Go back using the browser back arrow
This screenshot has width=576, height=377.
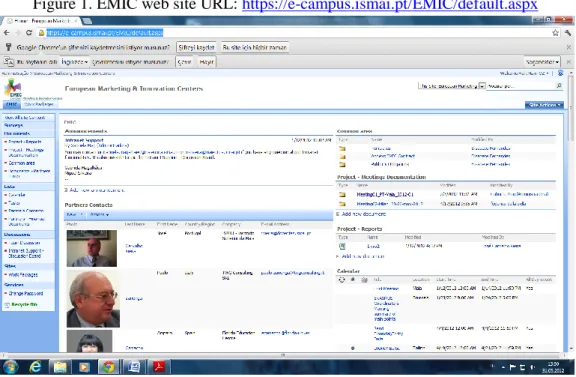point(7,33)
